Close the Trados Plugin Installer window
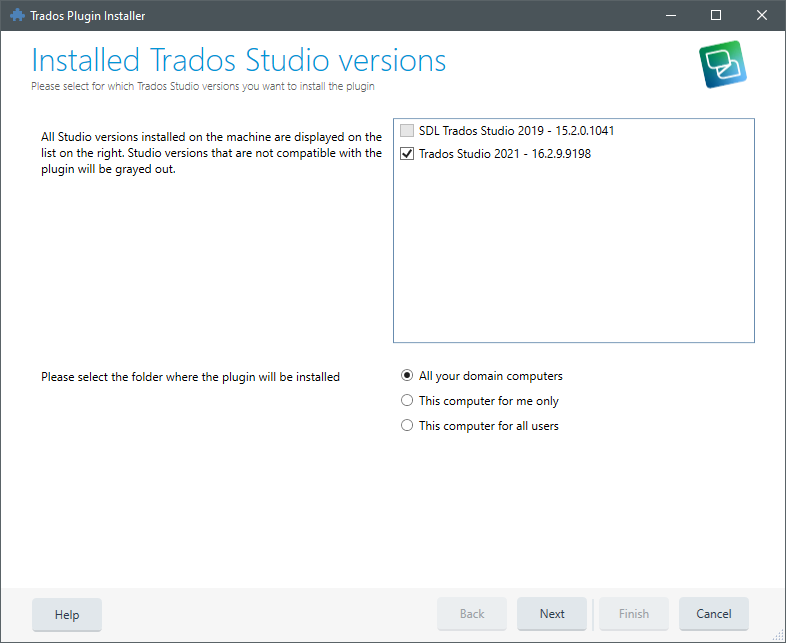This screenshot has width=786, height=643. [x=761, y=16]
